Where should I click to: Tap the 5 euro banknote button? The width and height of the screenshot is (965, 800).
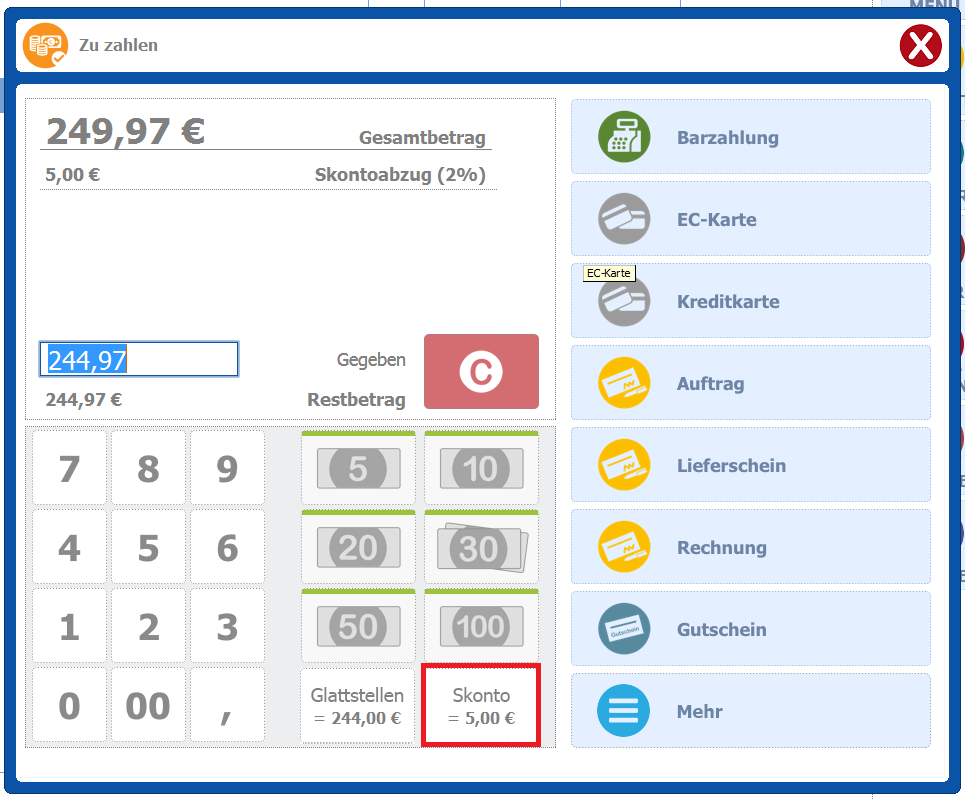pos(358,468)
